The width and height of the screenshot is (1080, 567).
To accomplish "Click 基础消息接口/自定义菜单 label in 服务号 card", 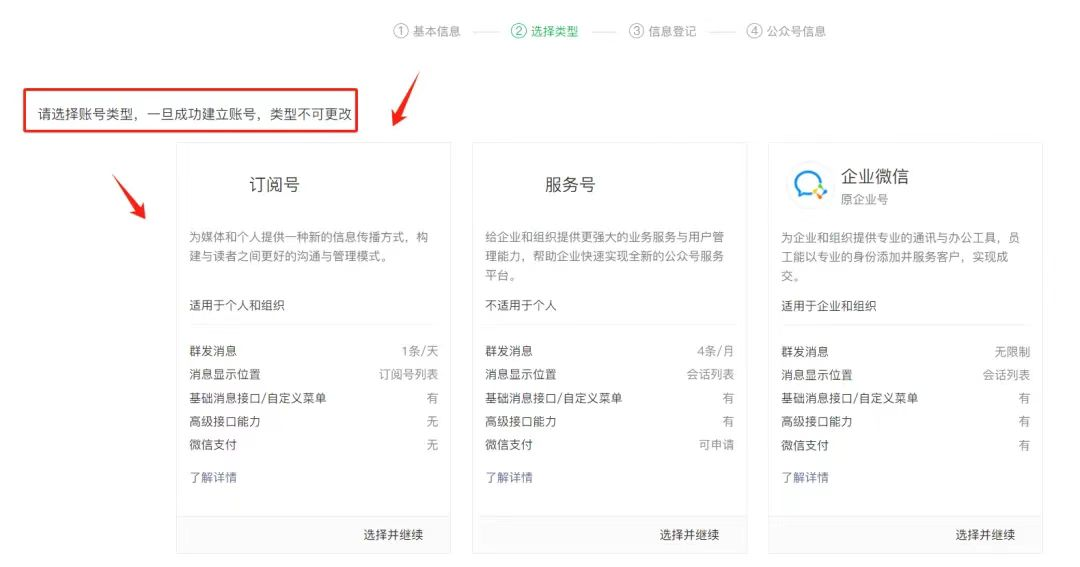I will [554, 398].
